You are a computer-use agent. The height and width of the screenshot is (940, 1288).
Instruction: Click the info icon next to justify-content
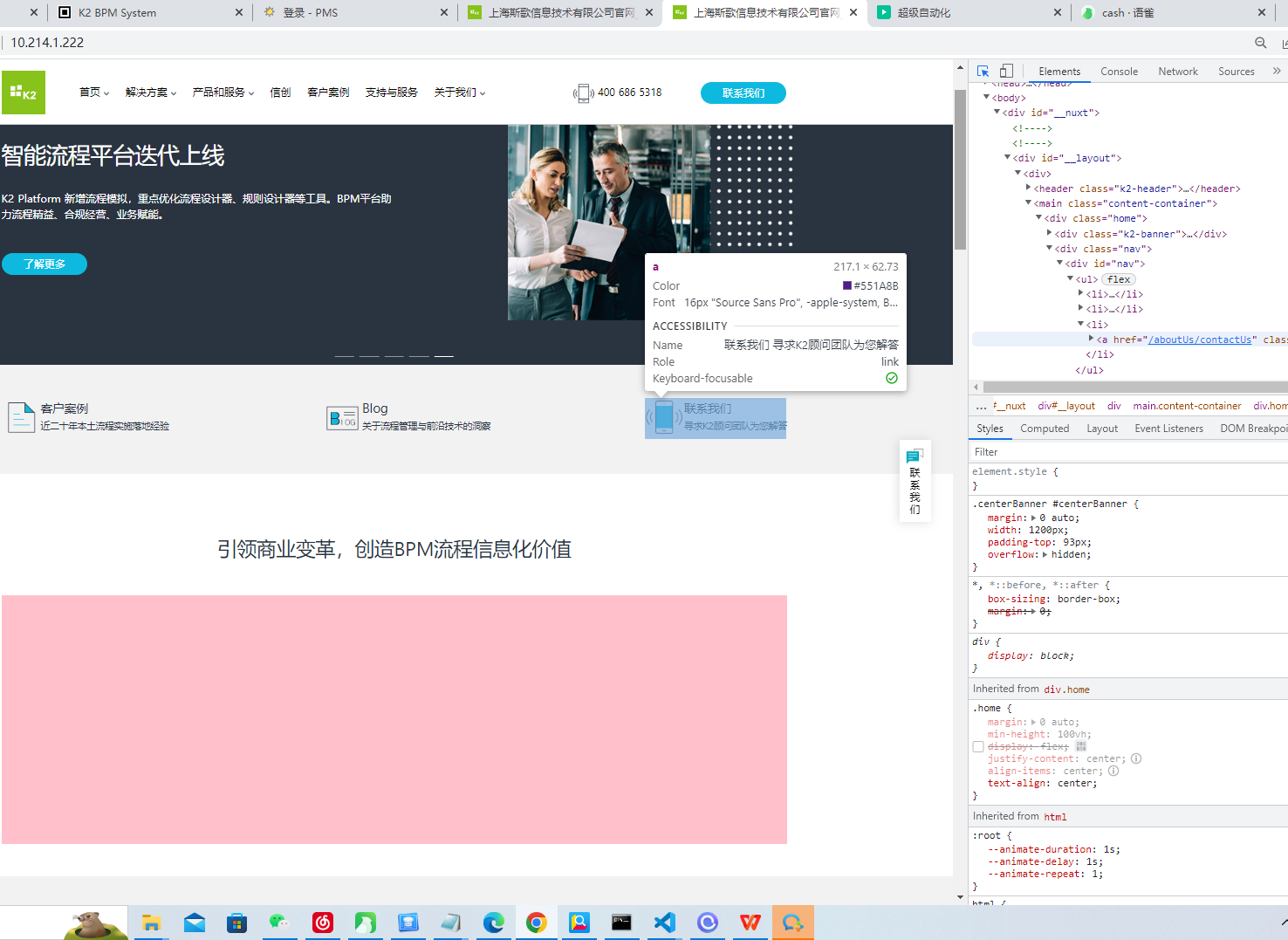[1136, 758]
